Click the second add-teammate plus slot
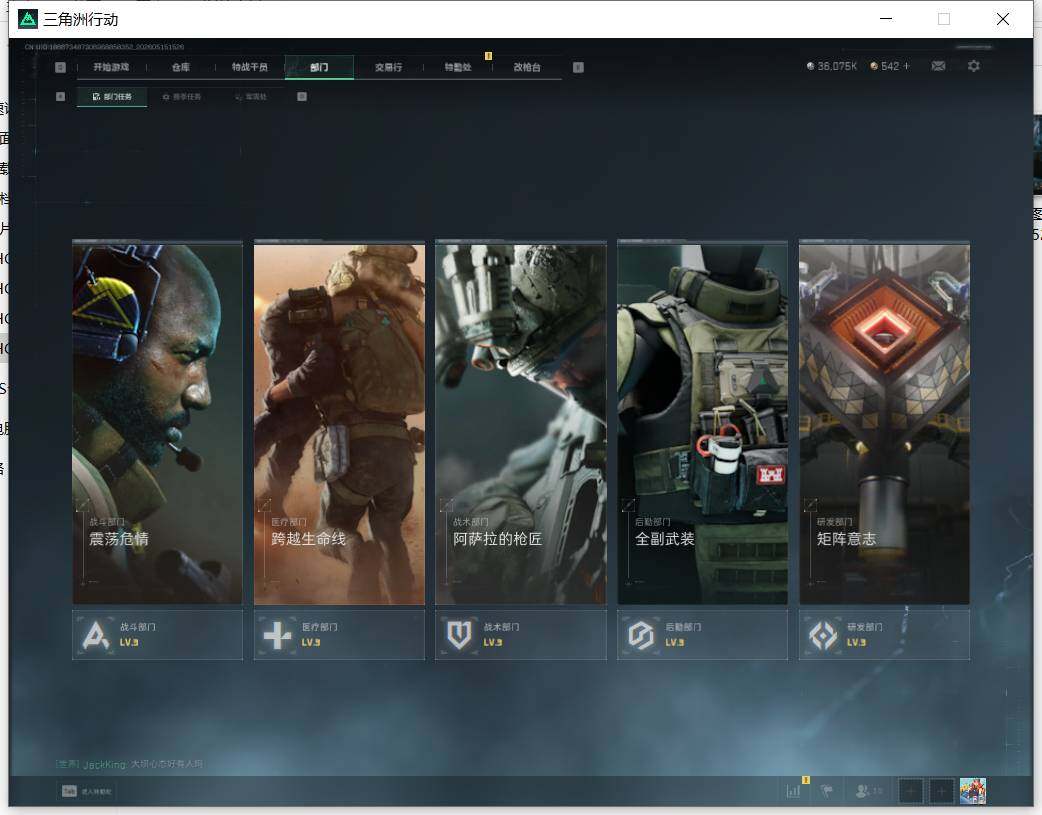 tap(941, 791)
